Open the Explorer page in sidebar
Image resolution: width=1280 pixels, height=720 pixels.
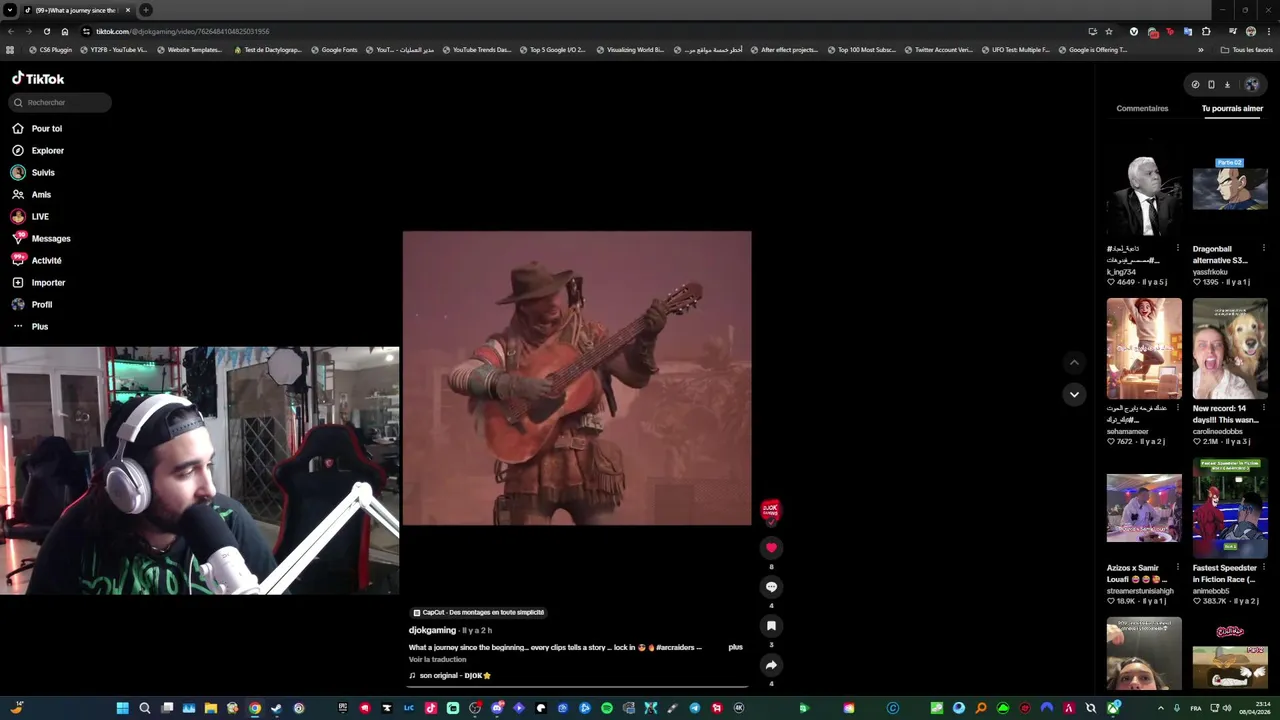point(38,150)
